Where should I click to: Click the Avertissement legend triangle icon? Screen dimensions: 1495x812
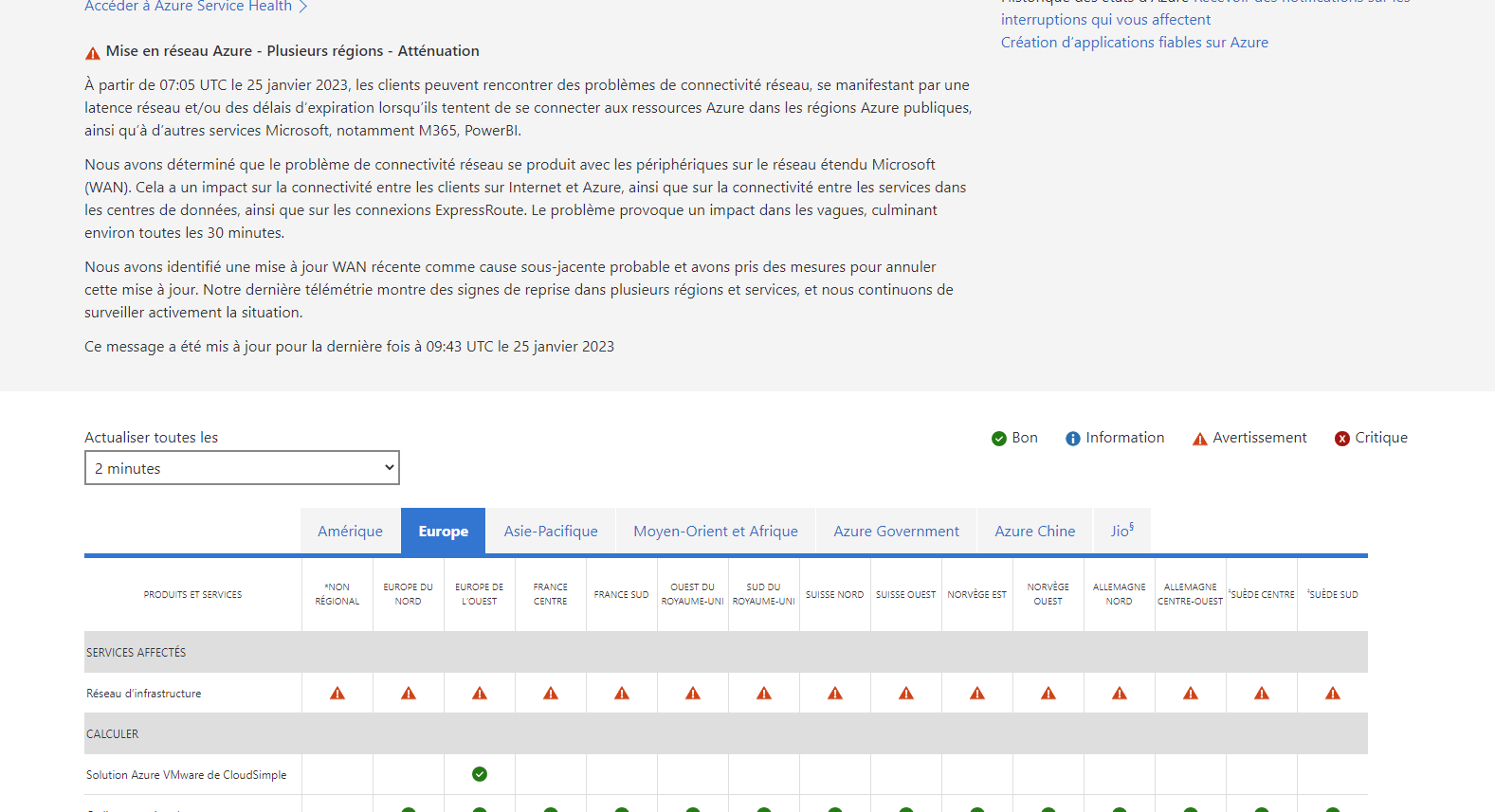[1200, 439]
